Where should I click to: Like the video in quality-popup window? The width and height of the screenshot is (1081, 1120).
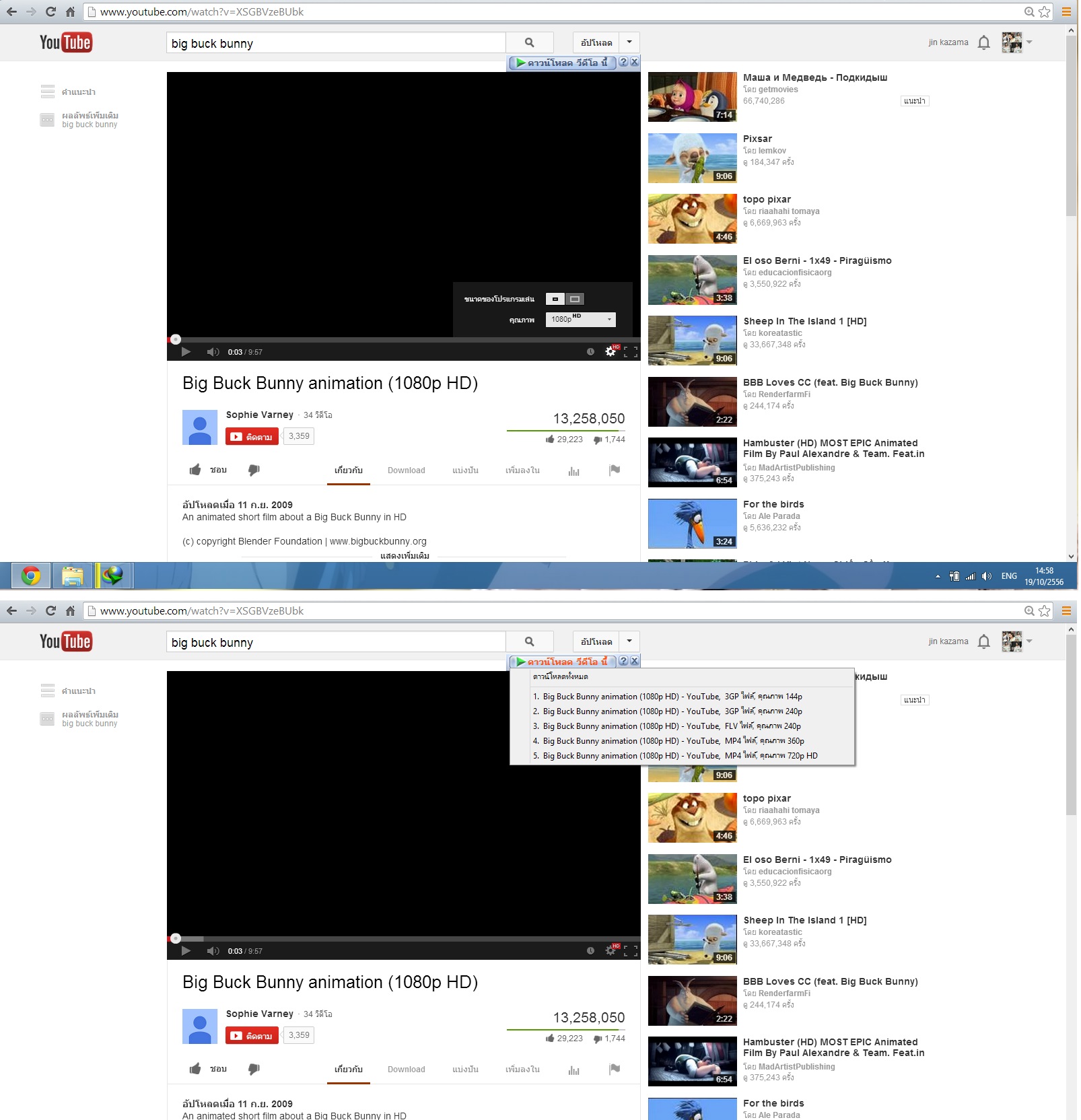click(207, 470)
